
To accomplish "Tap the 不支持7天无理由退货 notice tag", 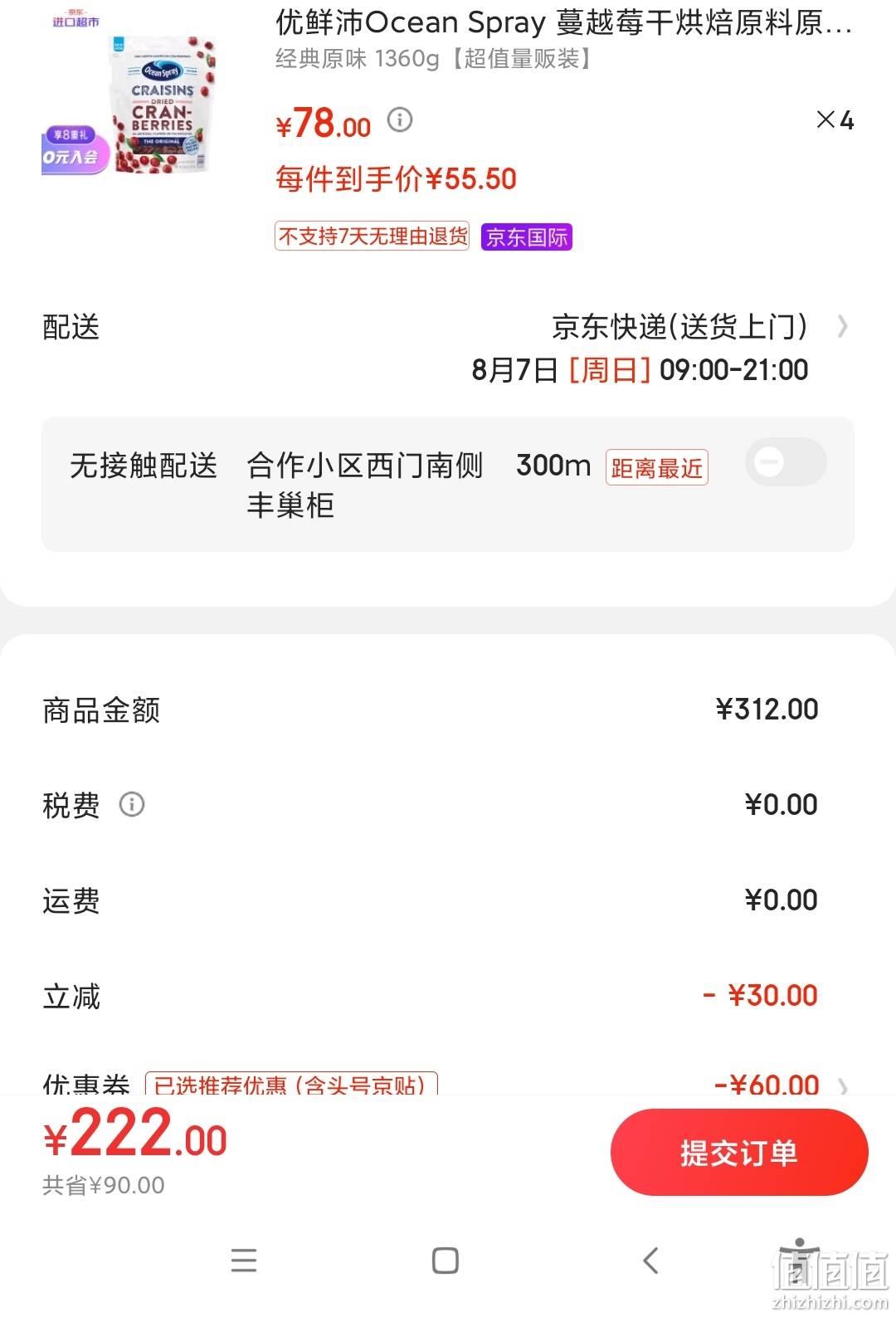I will 372,237.
